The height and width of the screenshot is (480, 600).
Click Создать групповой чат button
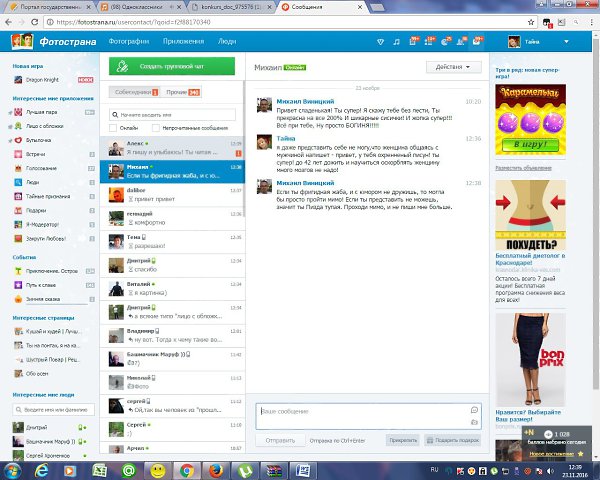(x=170, y=66)
